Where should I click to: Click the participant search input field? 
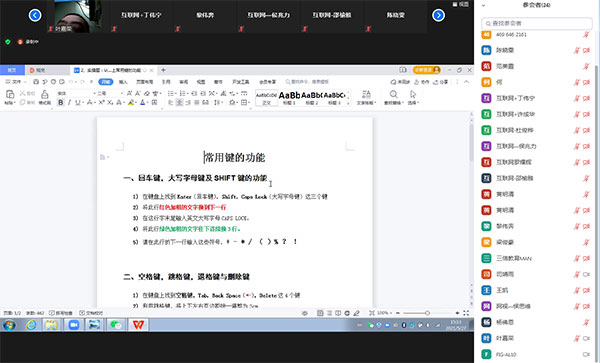(537, 23)
